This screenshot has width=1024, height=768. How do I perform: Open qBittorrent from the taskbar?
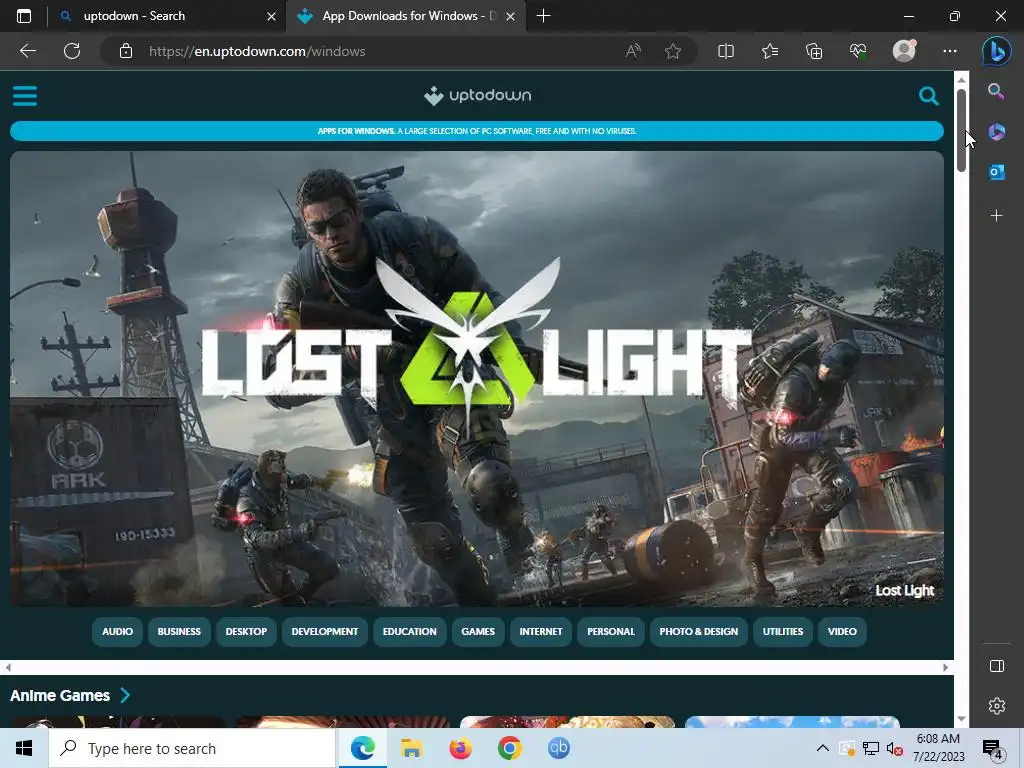[558, 748]
